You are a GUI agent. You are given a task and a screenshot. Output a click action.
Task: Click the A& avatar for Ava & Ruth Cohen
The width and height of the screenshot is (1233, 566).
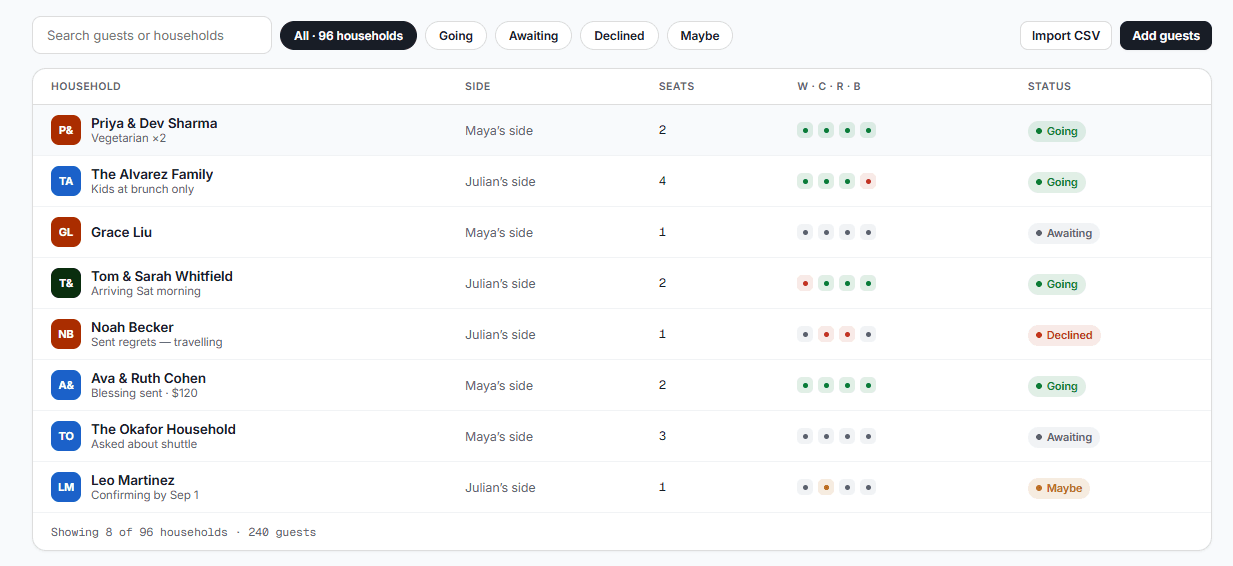pyautogui.click(x=66, y=385)
